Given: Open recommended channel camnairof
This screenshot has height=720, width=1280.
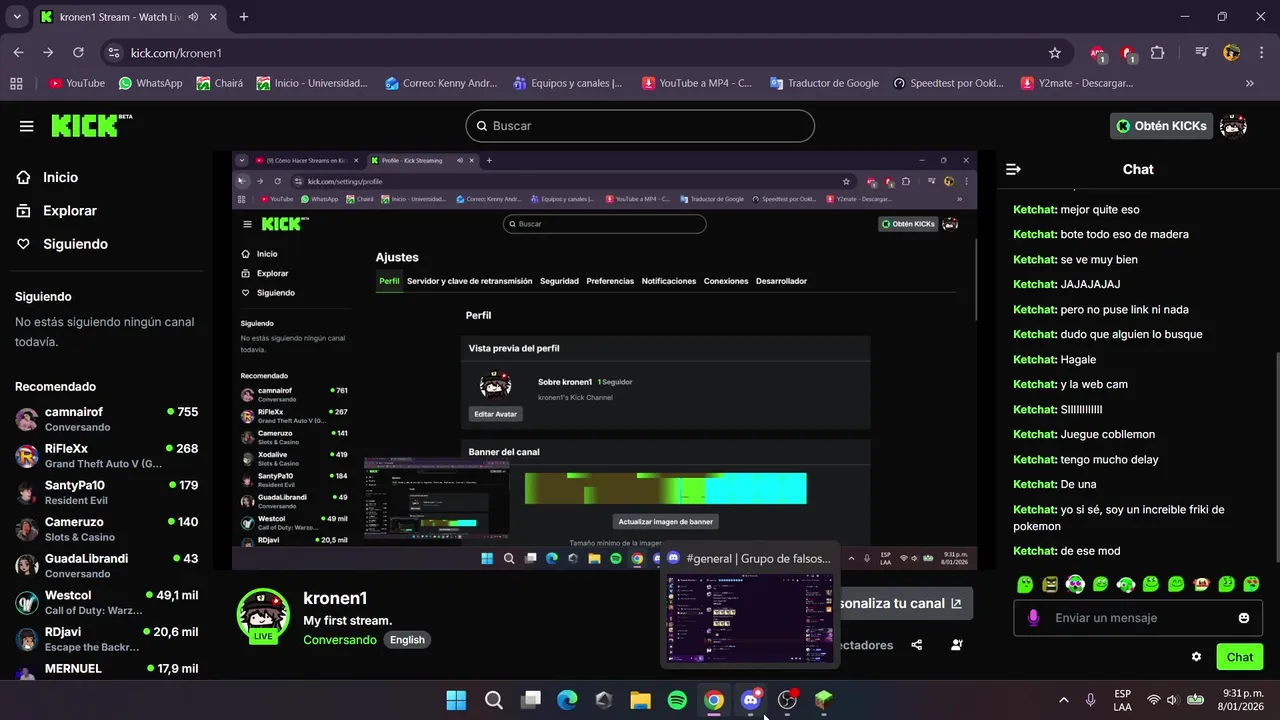Looking at the screenshot, I should click(x=107, y=419).
